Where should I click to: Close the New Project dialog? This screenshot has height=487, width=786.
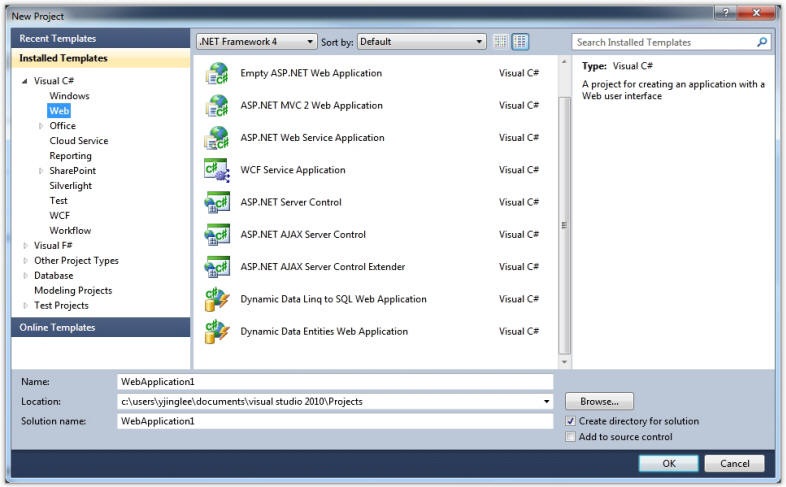pyautogui.click(x=756, y=13)
